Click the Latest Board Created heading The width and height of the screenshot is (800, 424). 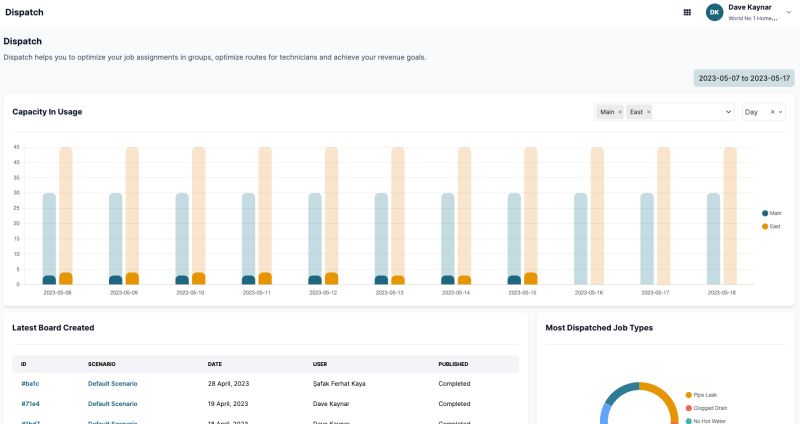pos(53,328)
